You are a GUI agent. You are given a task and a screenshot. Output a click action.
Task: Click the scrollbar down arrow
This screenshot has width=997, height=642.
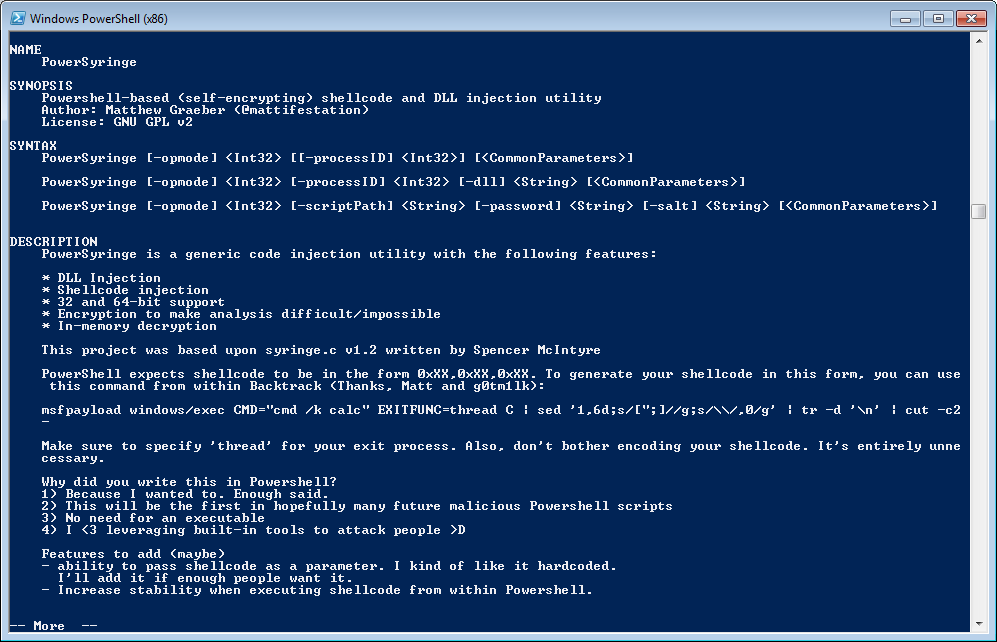pyautogui.click(x=979, y=624)
